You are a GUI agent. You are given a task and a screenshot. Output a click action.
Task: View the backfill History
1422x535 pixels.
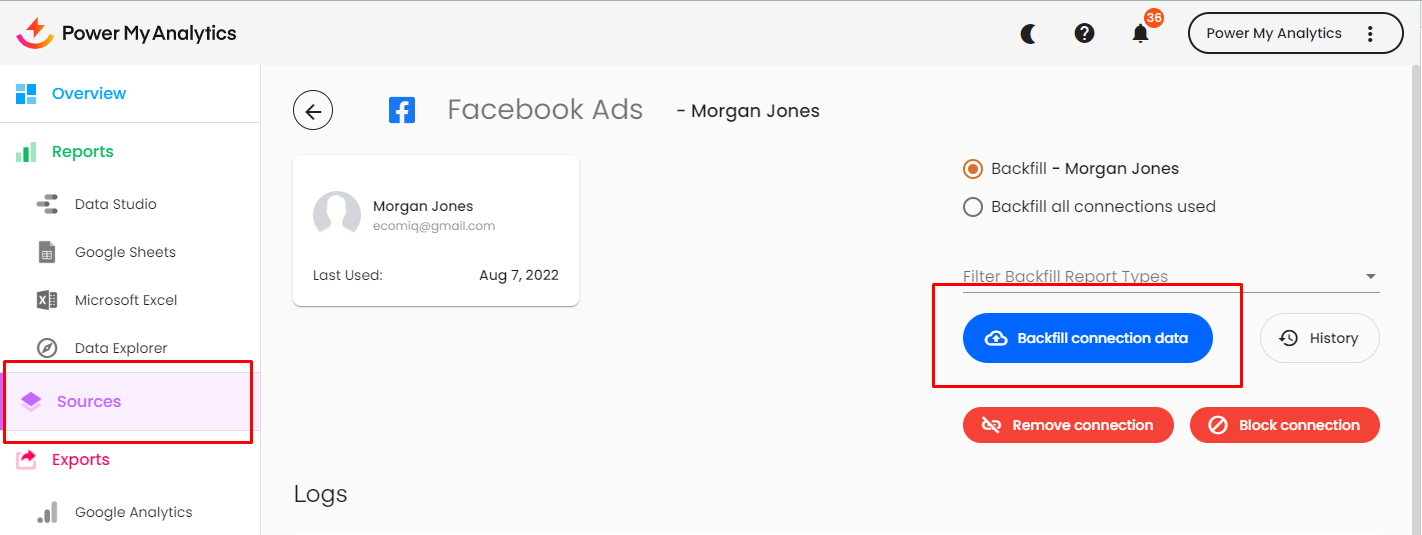pyautogui.click(x=1319, y=339)
